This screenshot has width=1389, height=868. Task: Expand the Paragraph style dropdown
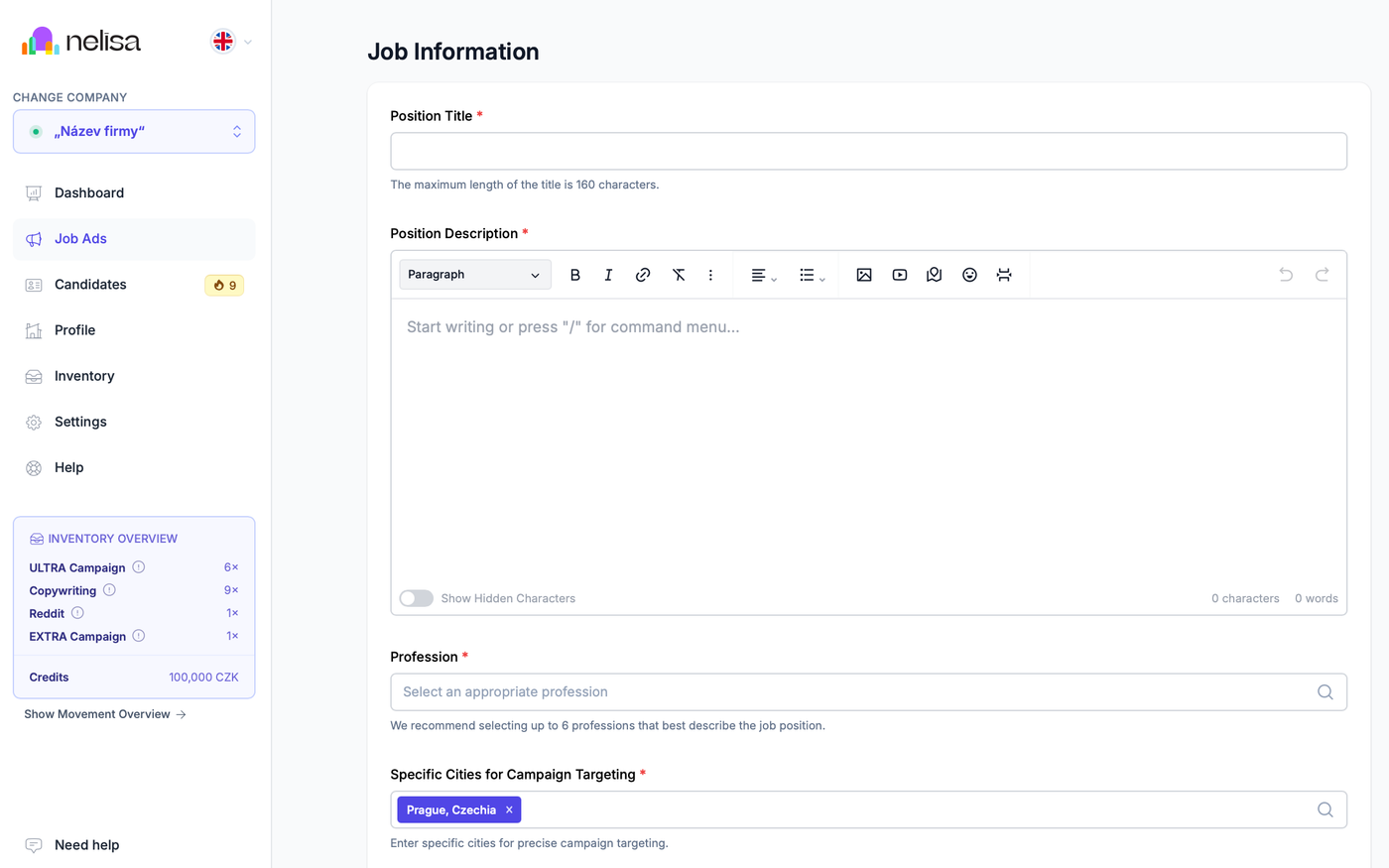(x=474, y=274)
